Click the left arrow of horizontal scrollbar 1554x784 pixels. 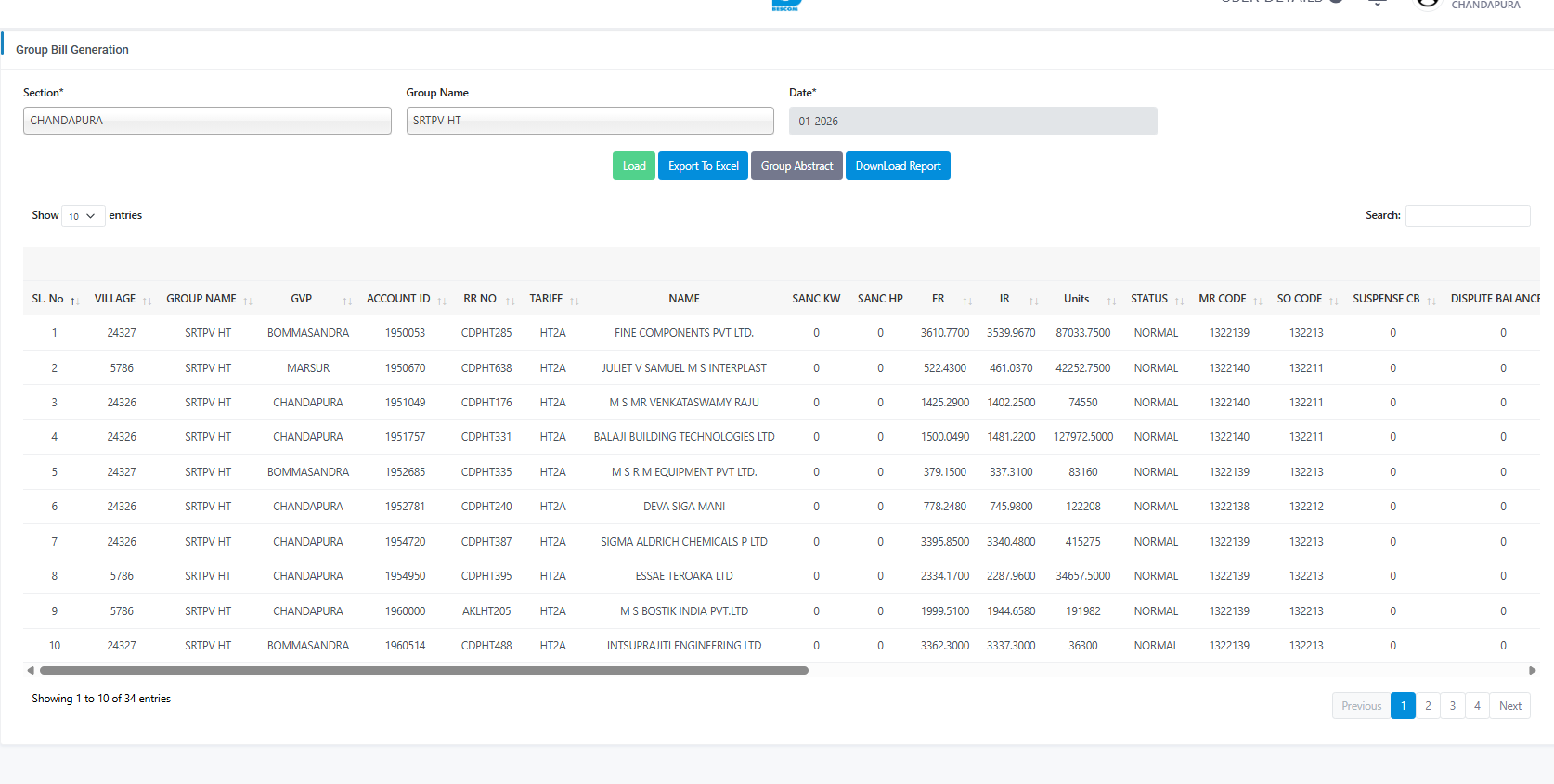click(31, 670)
